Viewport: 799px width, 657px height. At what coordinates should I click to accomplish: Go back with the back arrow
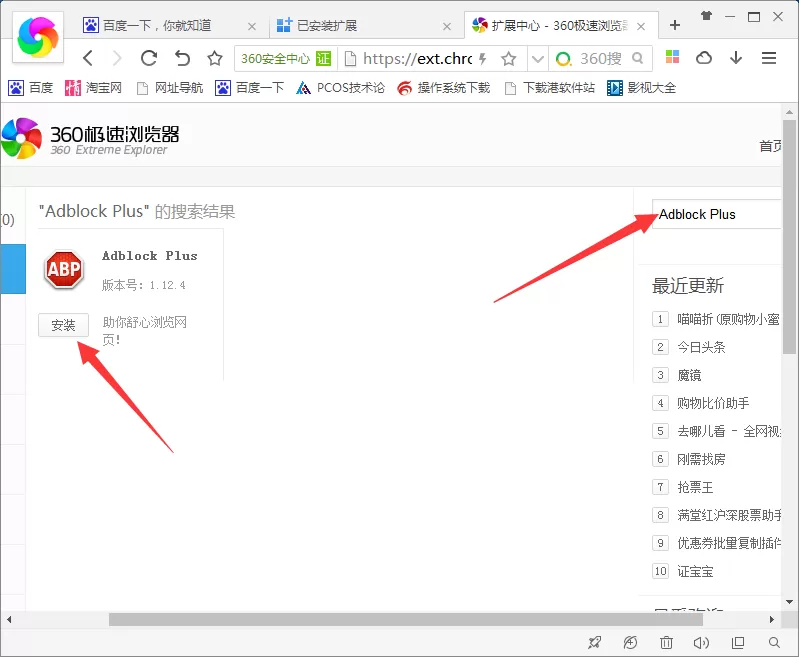[88, 58]
